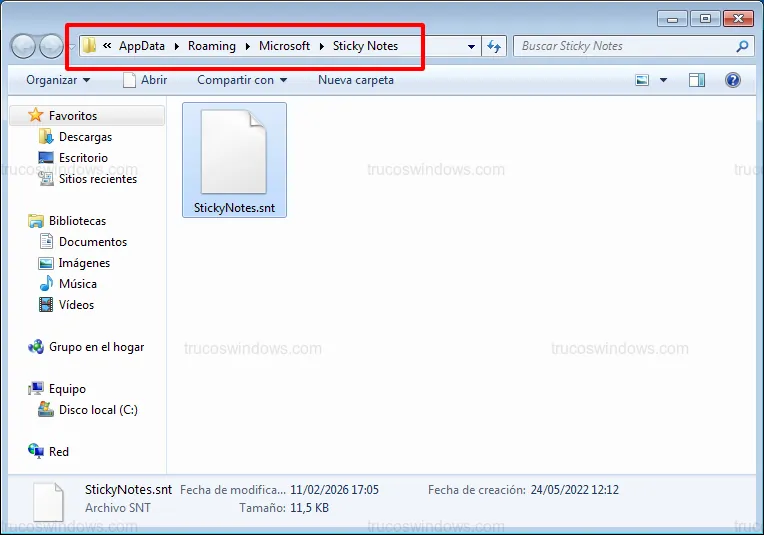Open Descargas in Favoritos
This screenshot has width=764, height=535.
coord(85,137)
